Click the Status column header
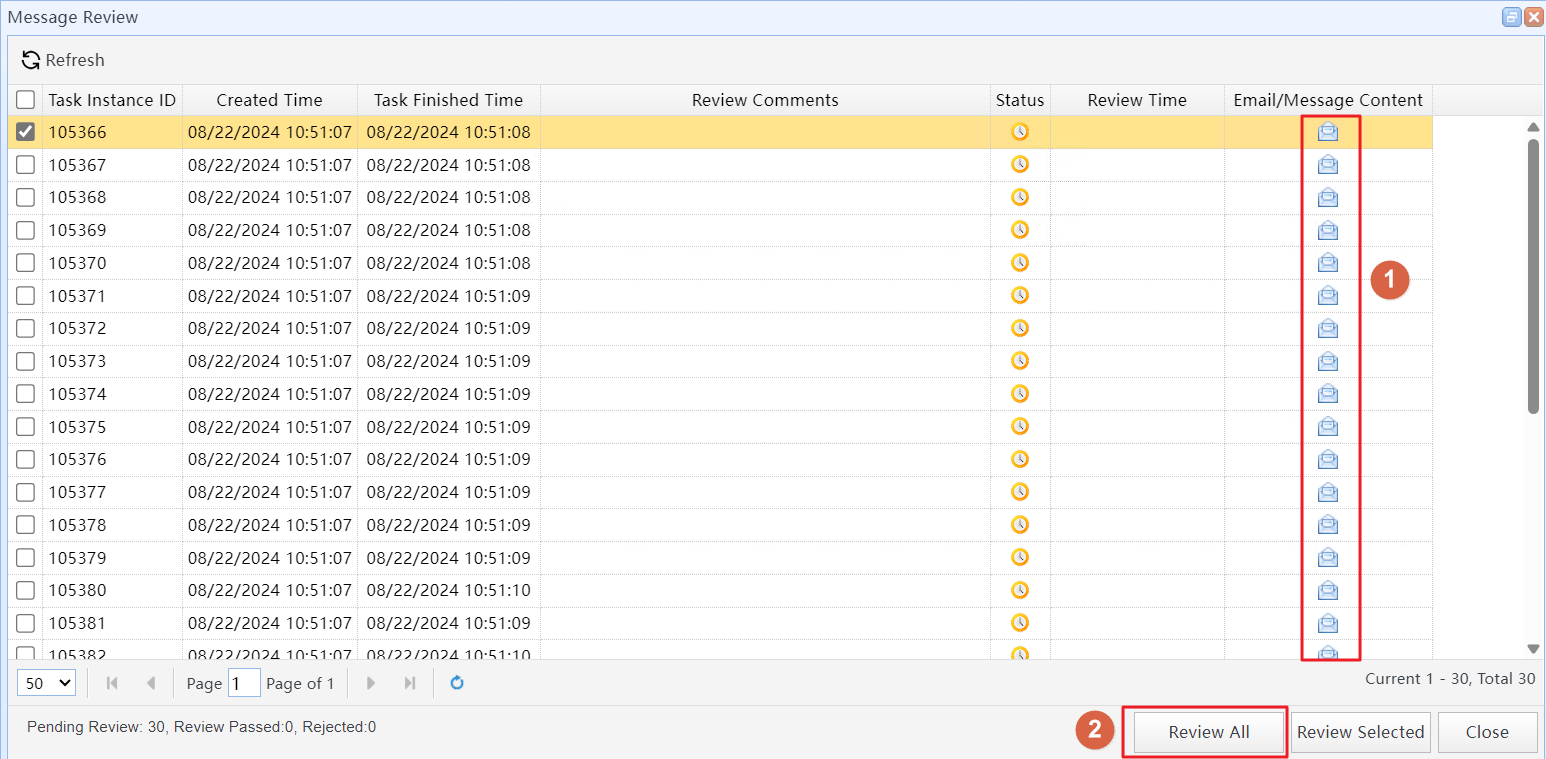Screen dimensions: 1546x759 point(1020,100)
